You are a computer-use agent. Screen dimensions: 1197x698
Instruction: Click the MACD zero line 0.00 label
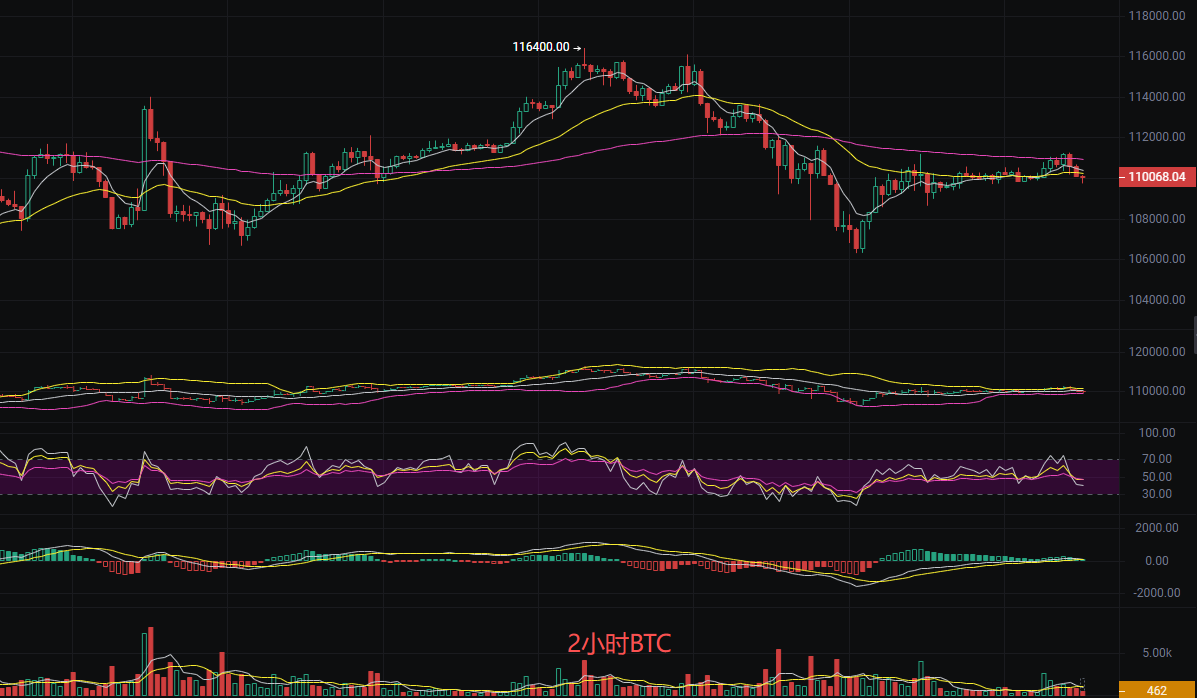click(x=1156, y=561)
